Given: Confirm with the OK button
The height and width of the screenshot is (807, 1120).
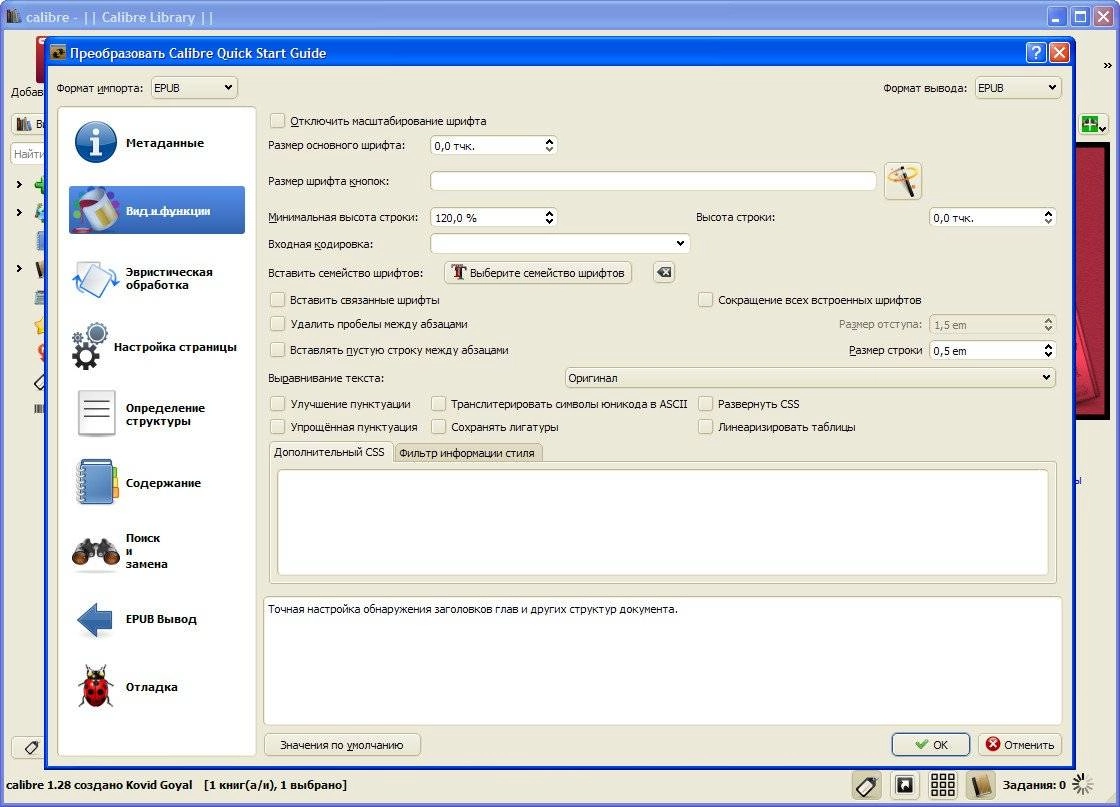Looking at the screenshot, I should (x=931, y=745).
